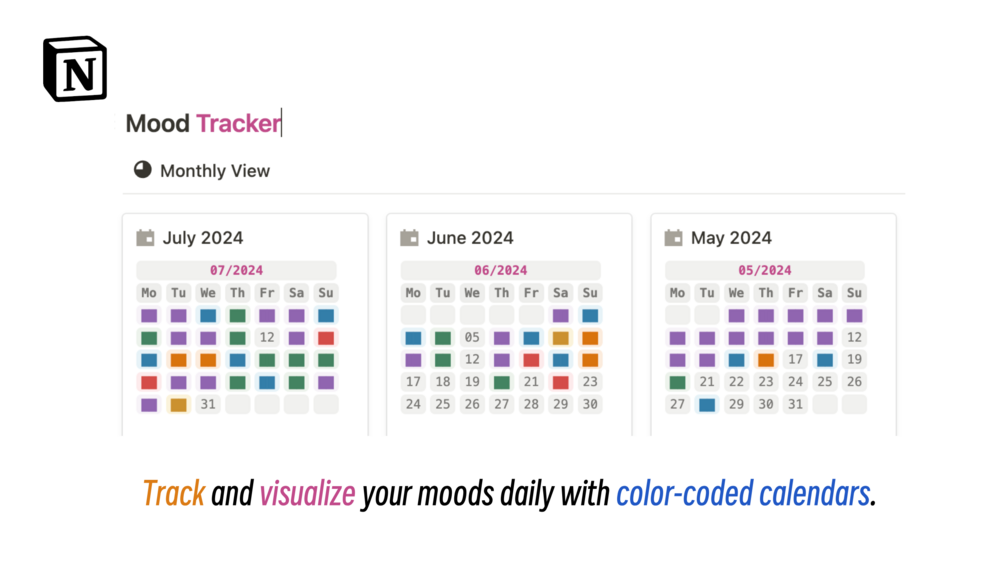Open the July 2024 card title
The width and height of the screenshot is (1005, 565).
click(203, 238)
